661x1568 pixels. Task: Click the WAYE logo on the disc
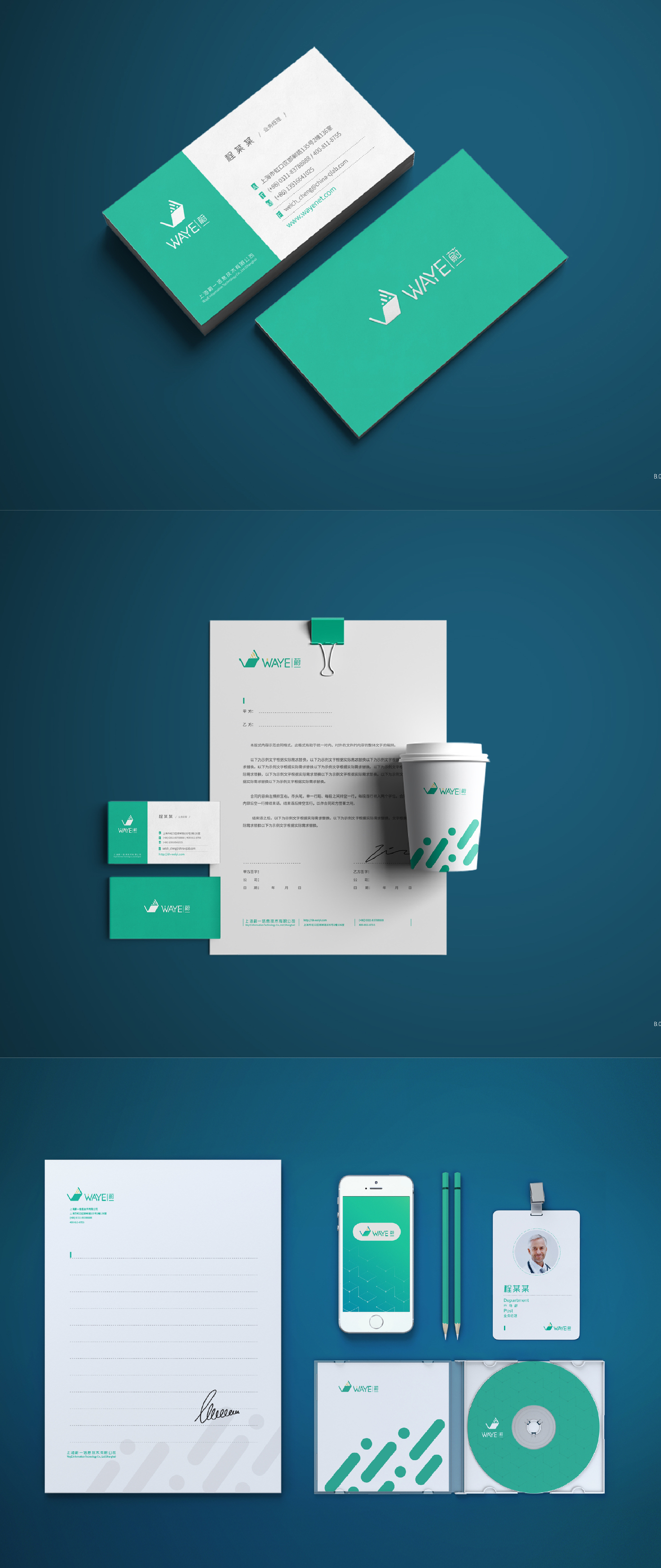492,1427
